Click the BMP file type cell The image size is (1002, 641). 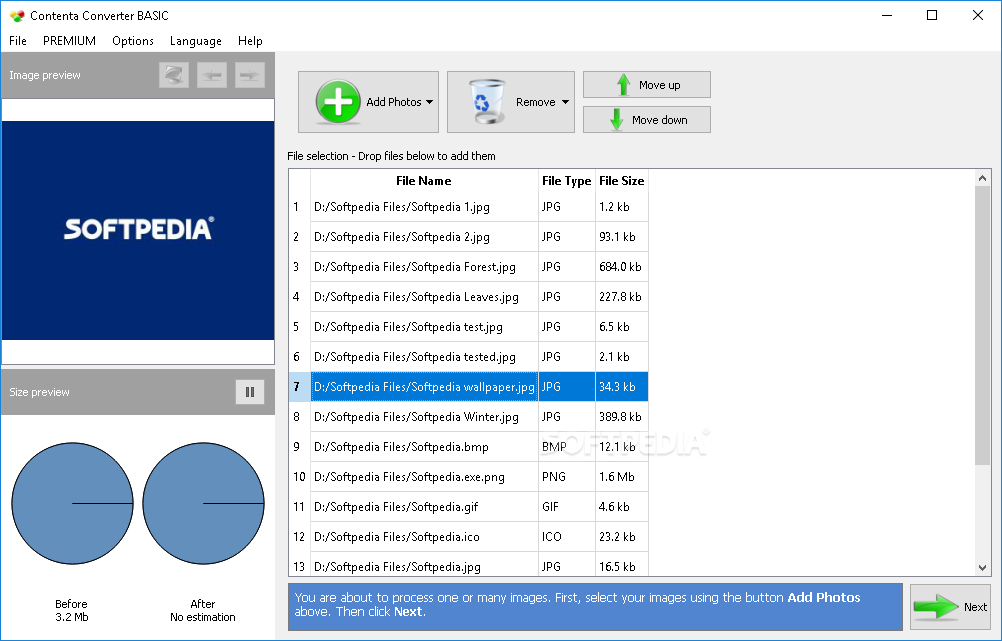567,447
